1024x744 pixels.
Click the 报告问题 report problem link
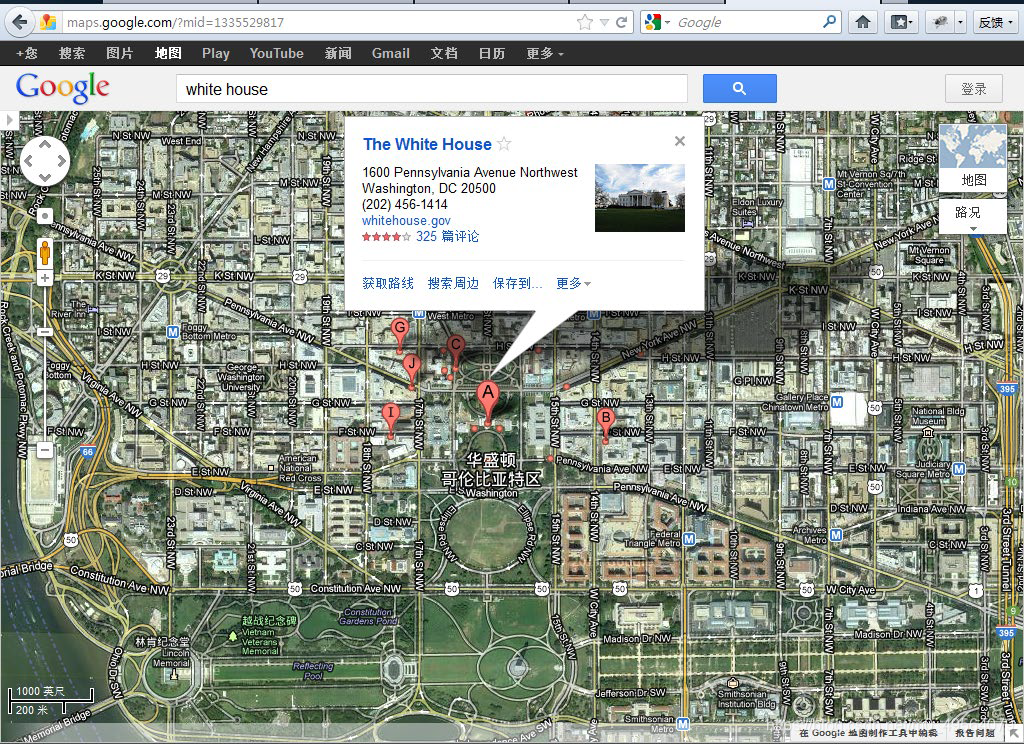pos(974,733)
